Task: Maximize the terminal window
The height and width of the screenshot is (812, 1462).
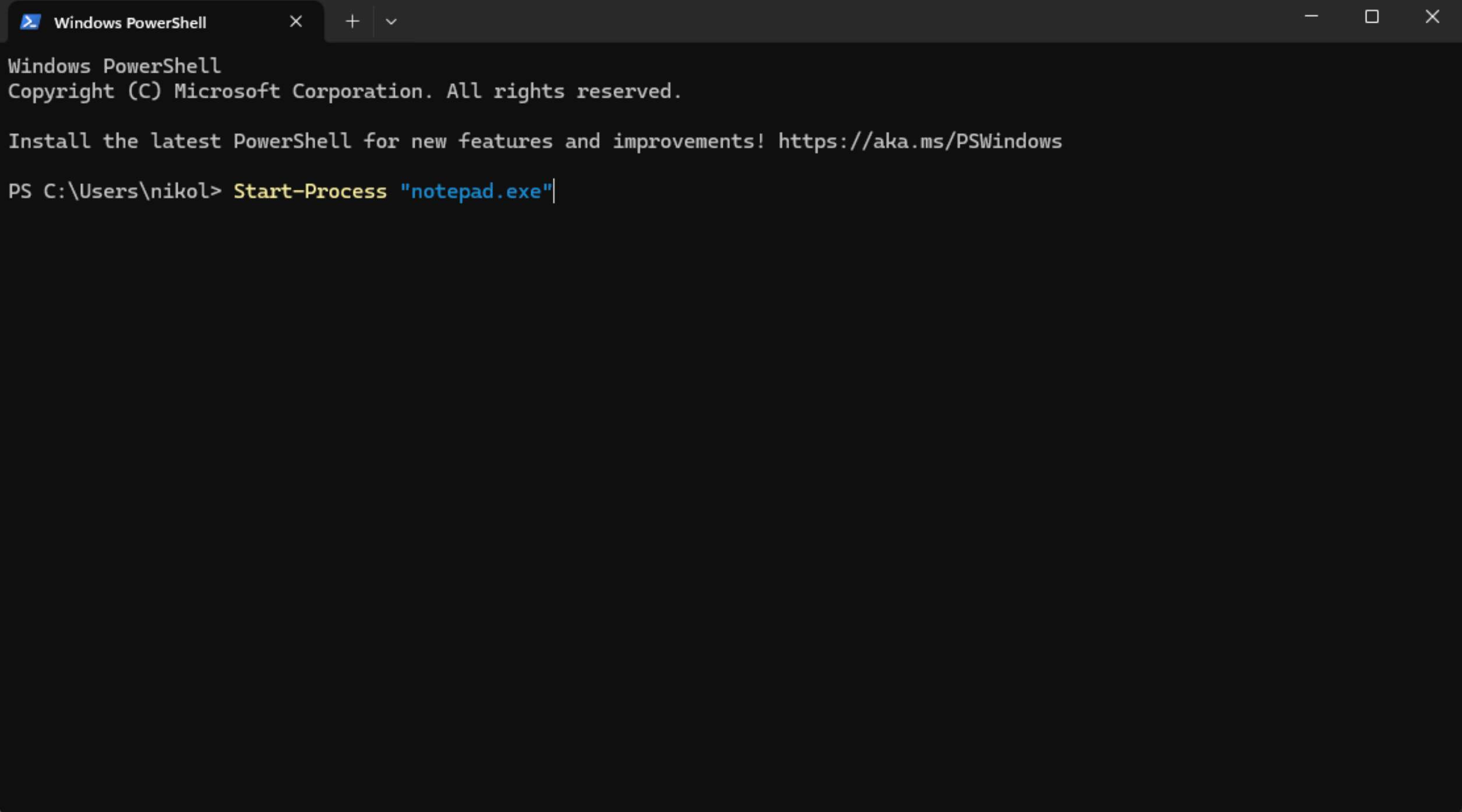Action: (1372, 17)
